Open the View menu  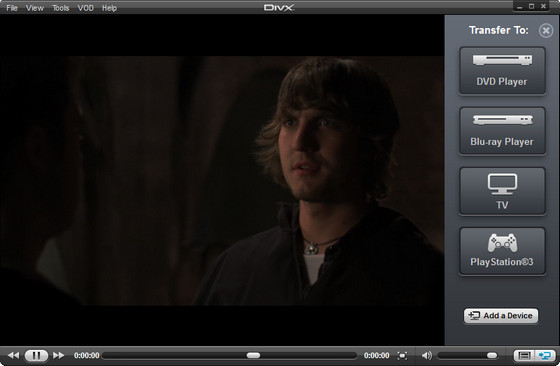click(x=35, y=8)
